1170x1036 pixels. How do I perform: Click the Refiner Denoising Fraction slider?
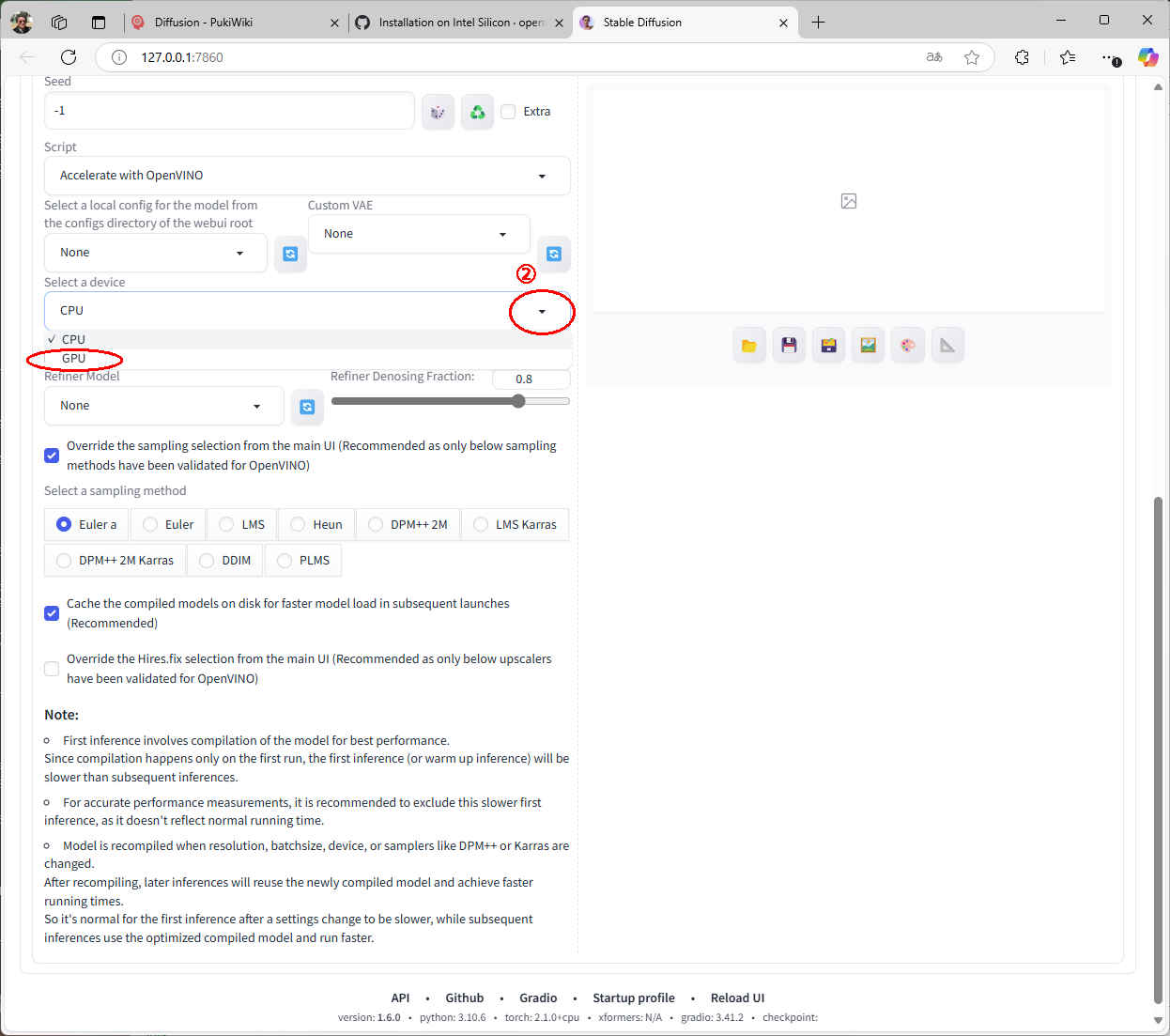click(x=450, y=401)
